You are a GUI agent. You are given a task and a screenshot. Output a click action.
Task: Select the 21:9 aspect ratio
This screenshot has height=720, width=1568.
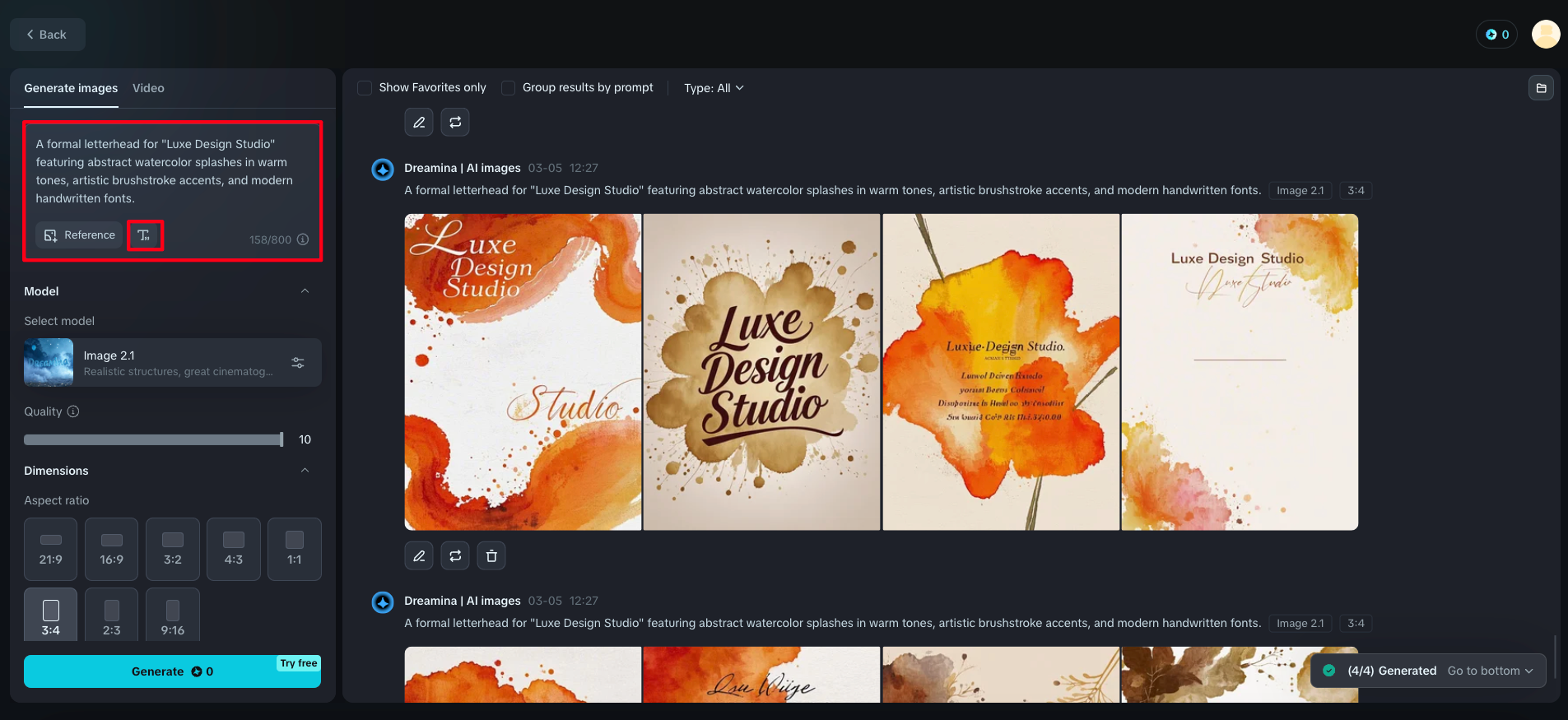tap(51, 549)
